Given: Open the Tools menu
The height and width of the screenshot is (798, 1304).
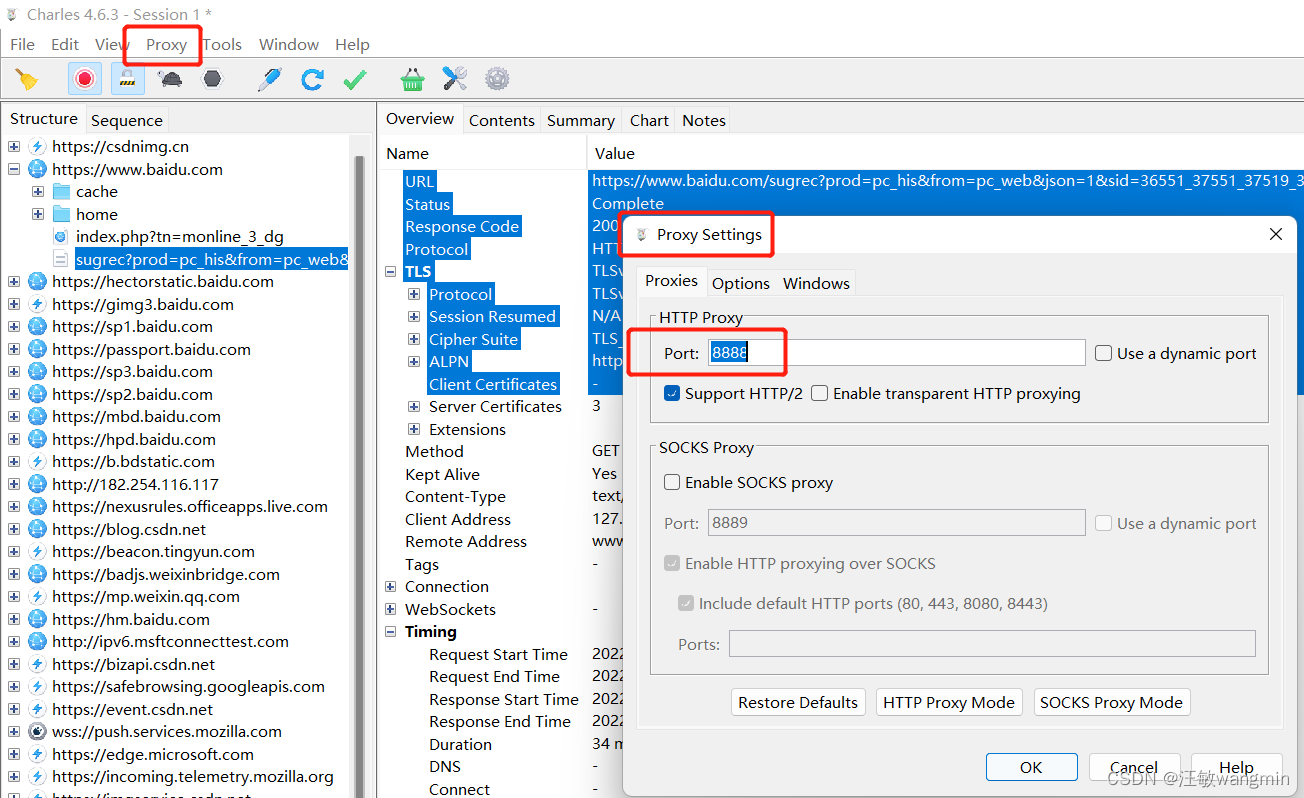Looking at the screenshot, I should [x=222, y=44].
